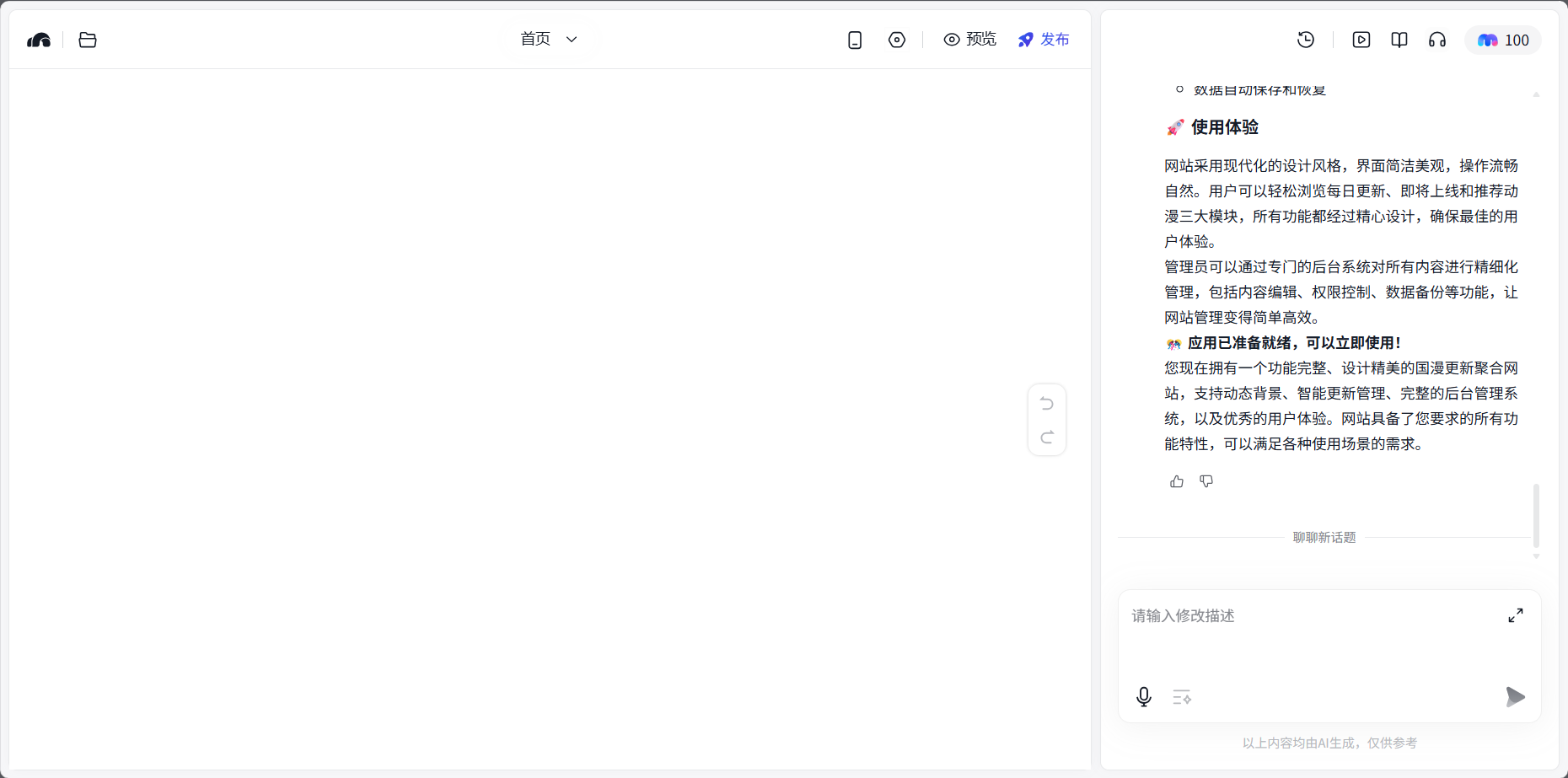Expand the chat input box icon

[x=1516, y=616]
